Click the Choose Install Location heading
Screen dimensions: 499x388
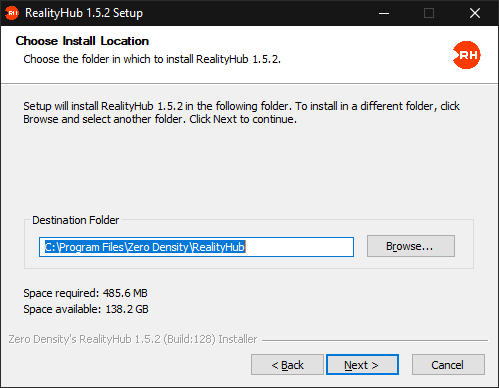pyautogui.click(x=82, y=41)
